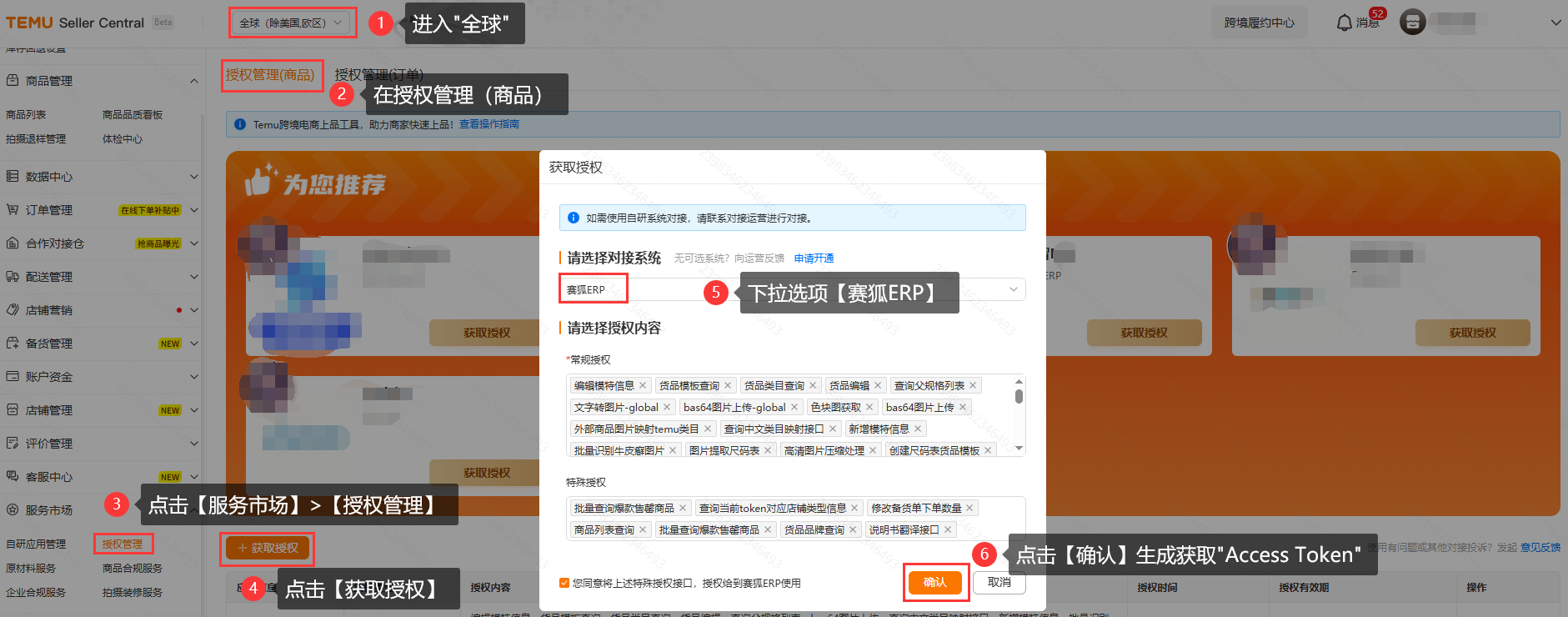Expand the 订单管理 section chevron
This screenshot has width=1568, height=617.
[x=194, y=210]
